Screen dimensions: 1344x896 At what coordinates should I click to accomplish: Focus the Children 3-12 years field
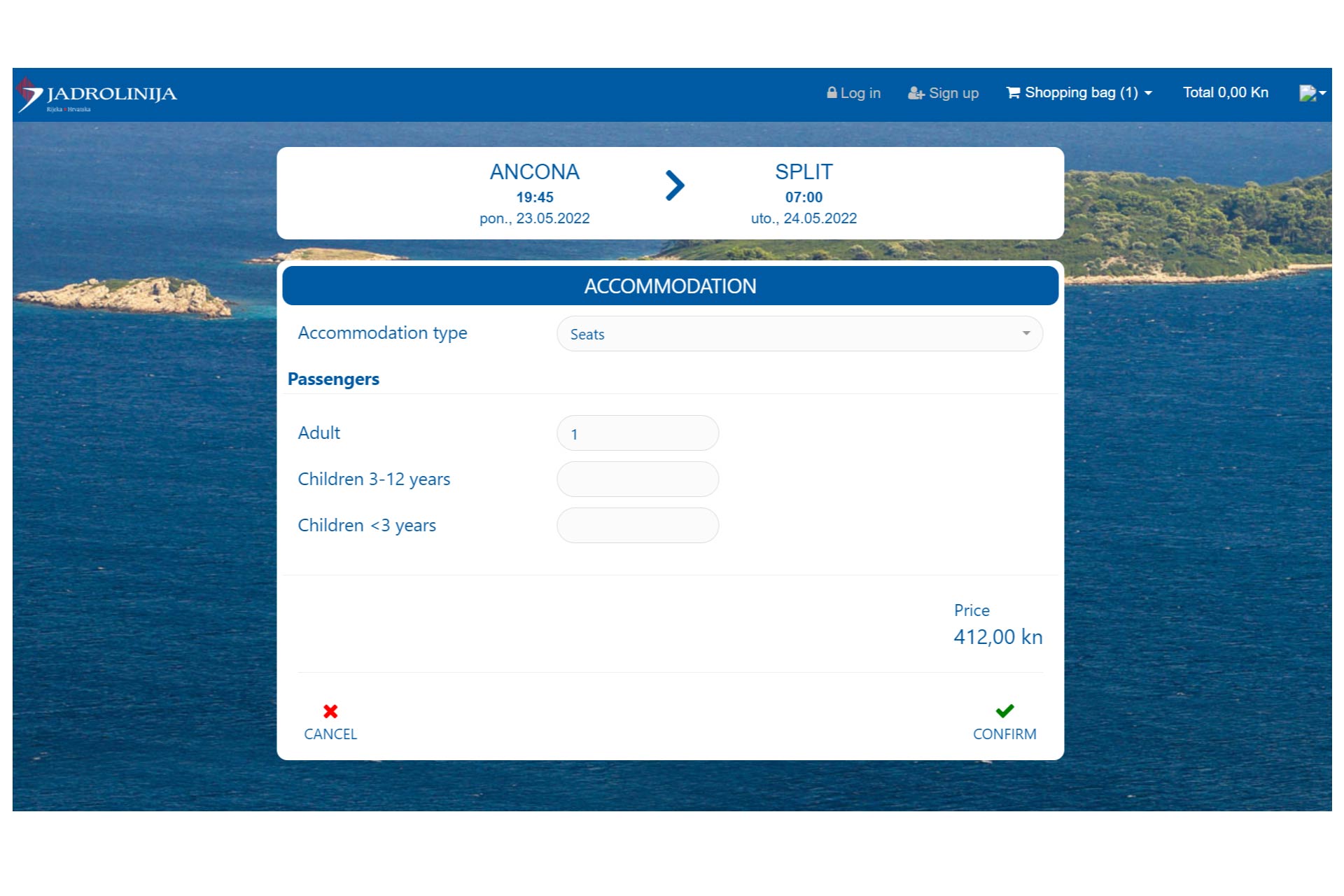(637, 479)
